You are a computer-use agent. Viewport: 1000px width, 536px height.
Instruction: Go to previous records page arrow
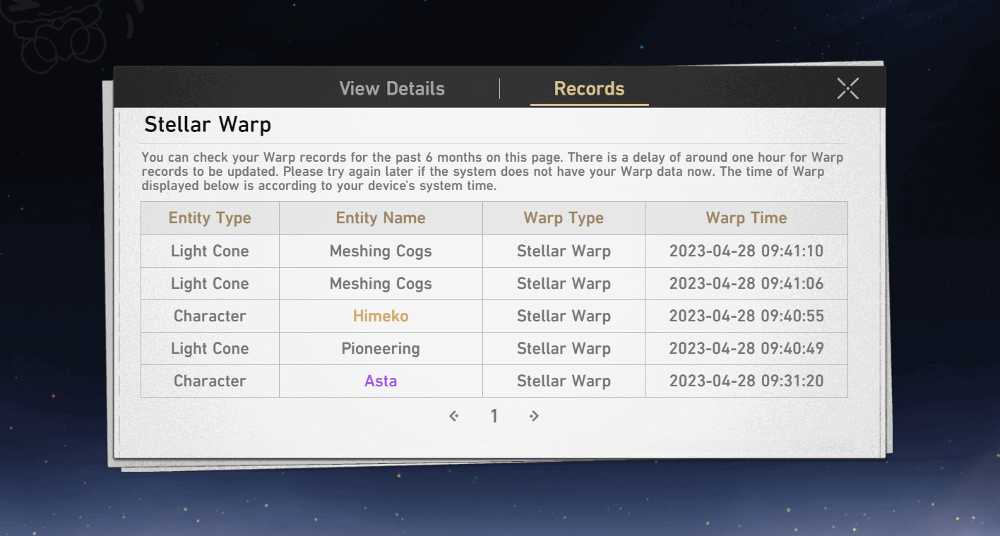coord(453,416)
